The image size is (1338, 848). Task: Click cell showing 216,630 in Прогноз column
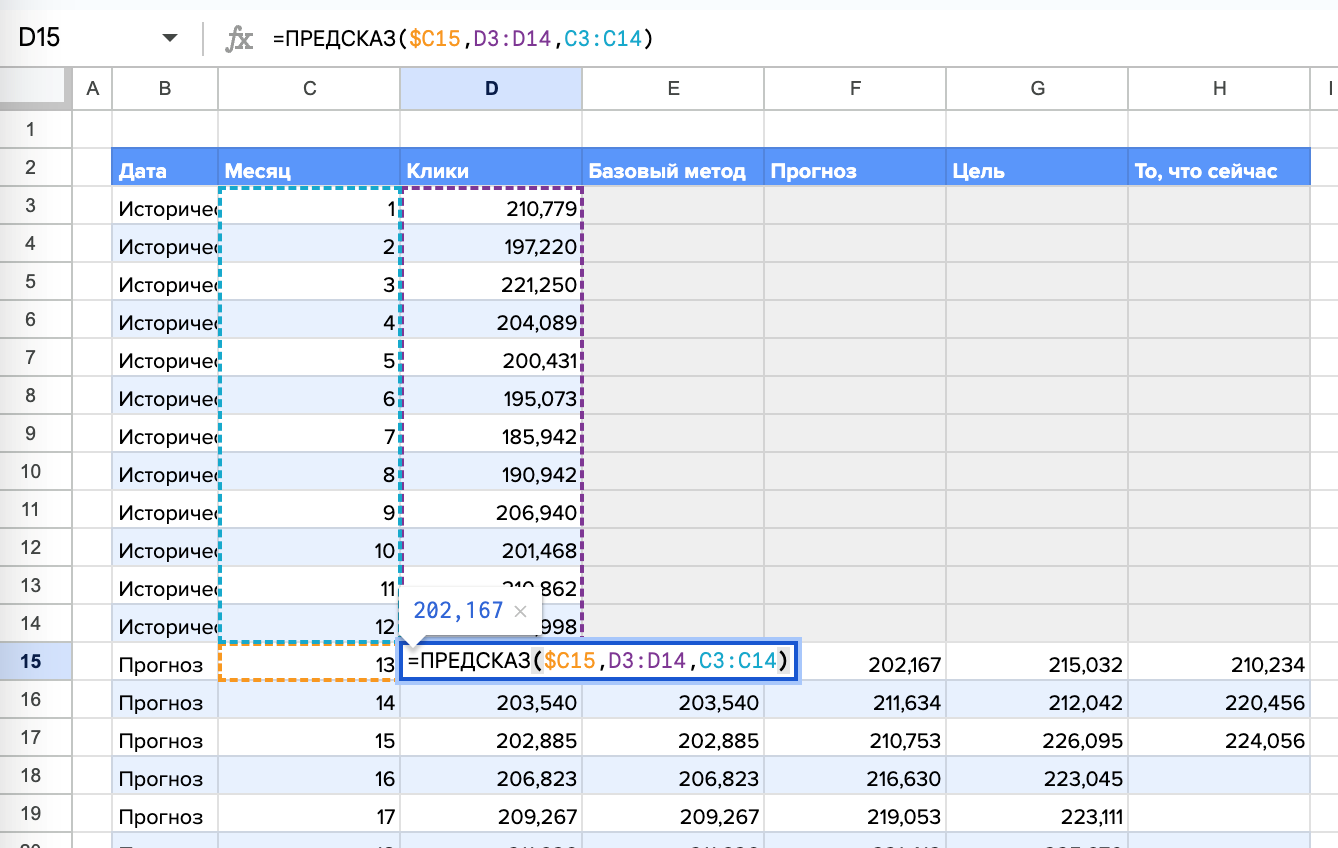[x=855, y=779]
